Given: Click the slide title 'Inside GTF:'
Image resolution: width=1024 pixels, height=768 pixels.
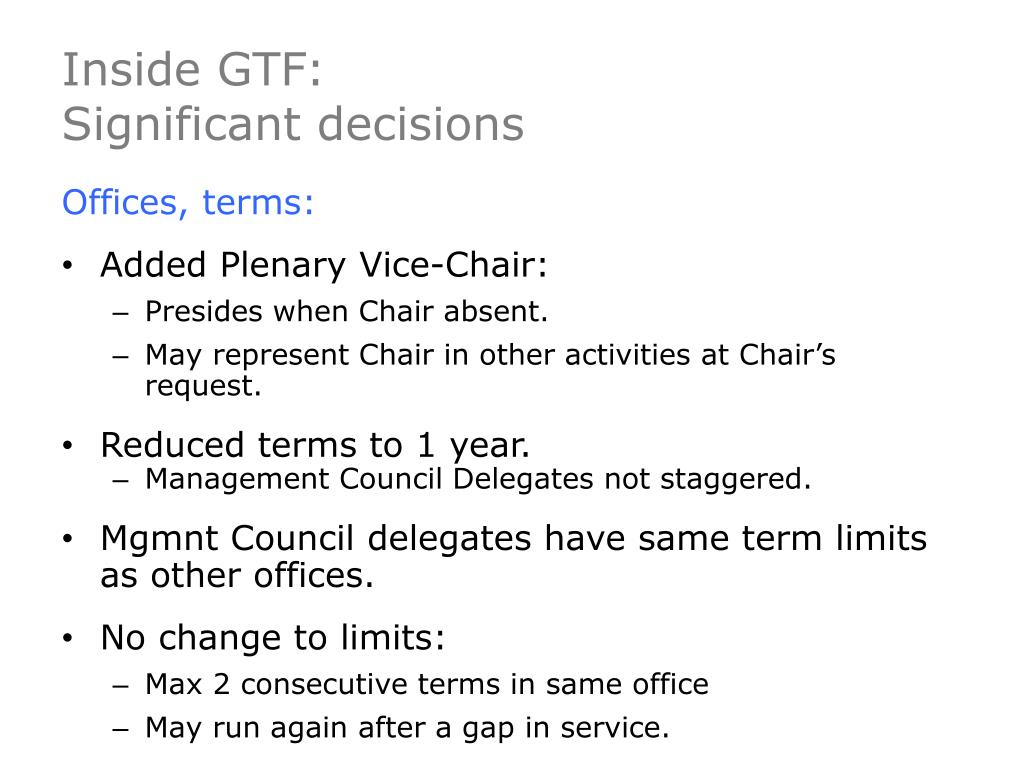Looking at the screenshot, I should (192, 70).
